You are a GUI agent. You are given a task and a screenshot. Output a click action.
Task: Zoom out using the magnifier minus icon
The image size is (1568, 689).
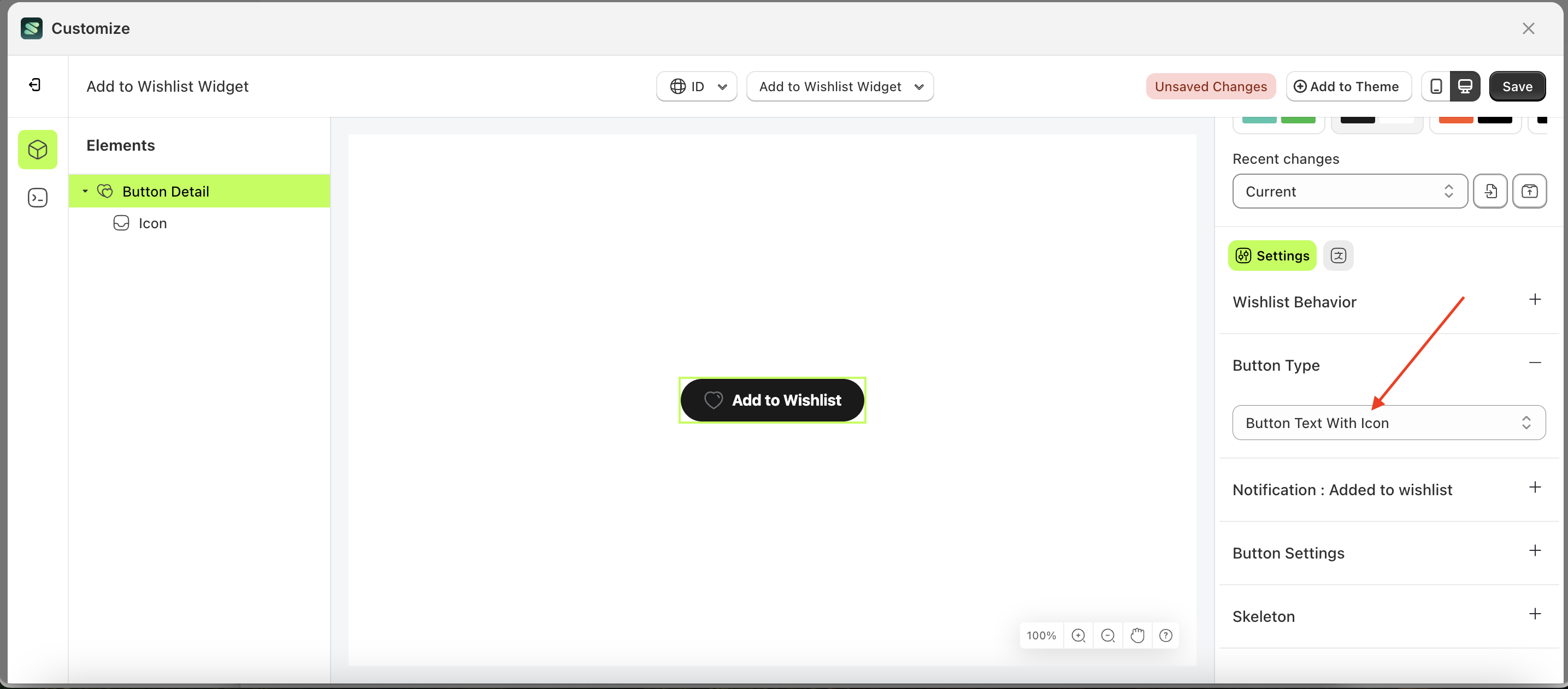click(1108, 635)
